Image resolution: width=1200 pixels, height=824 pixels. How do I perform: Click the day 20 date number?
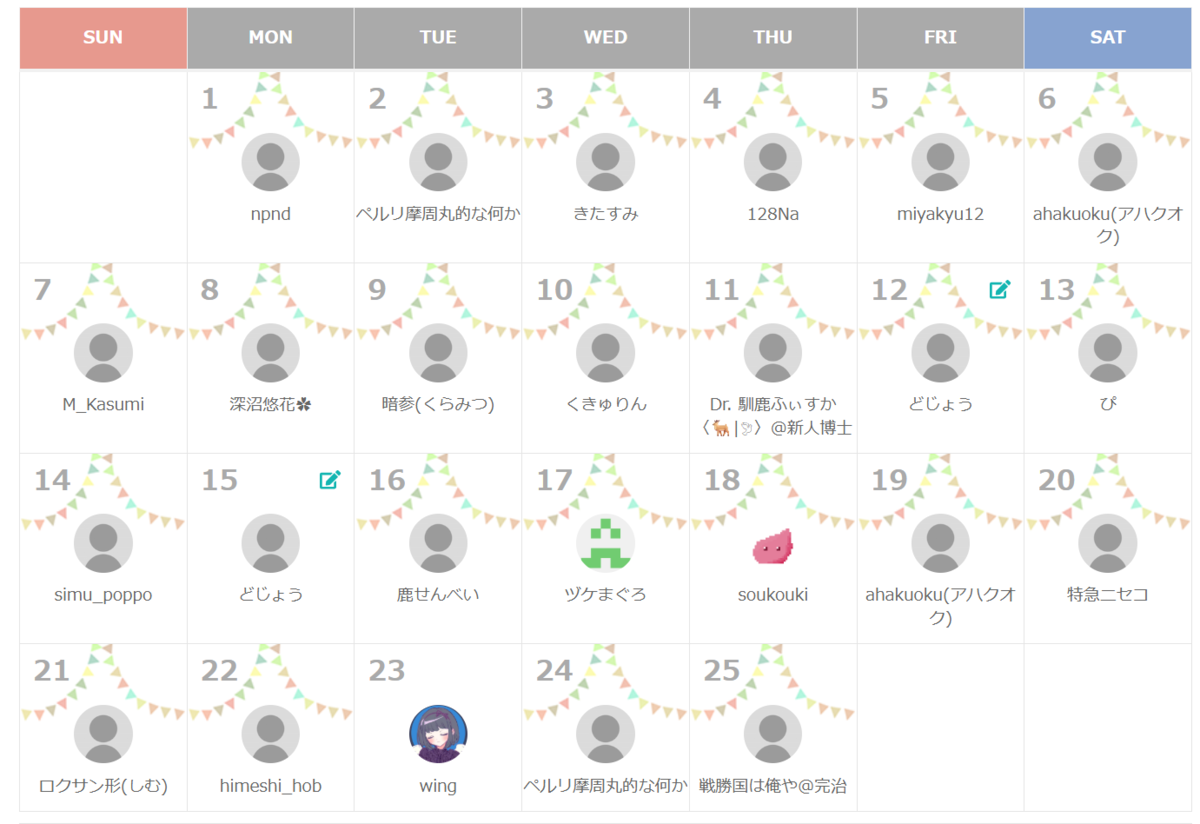(1056, 480)
